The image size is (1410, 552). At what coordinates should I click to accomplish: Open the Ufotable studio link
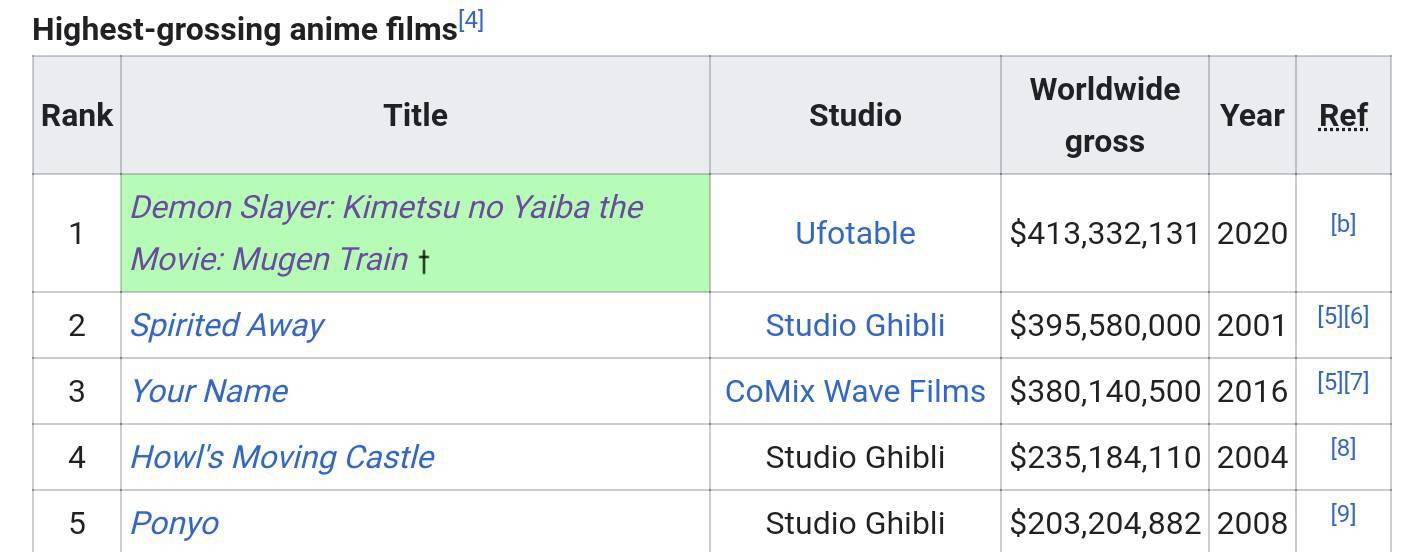point(855,233)
